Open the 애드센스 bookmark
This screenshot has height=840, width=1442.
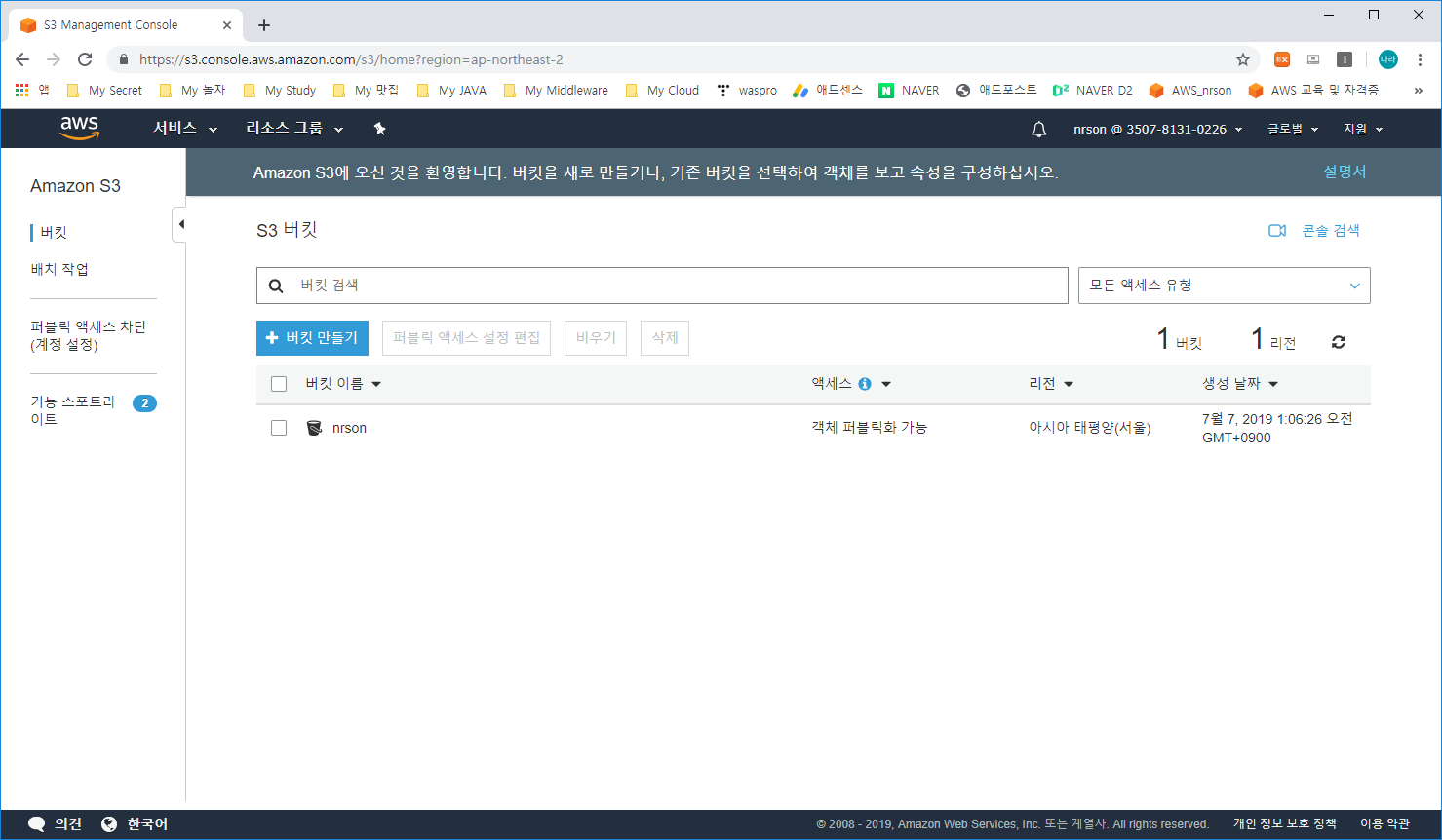(x=827, y=91)
